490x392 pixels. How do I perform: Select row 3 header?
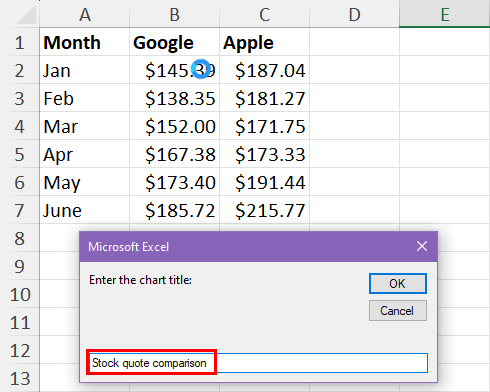tap(19, 98)
